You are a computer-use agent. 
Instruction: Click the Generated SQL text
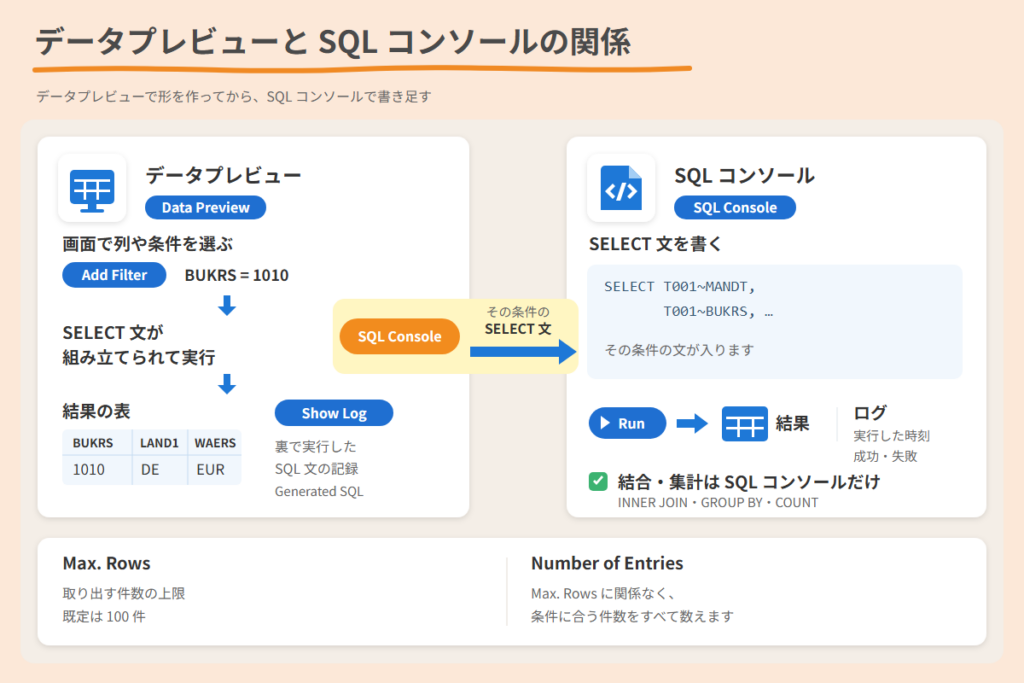[319, 492]
